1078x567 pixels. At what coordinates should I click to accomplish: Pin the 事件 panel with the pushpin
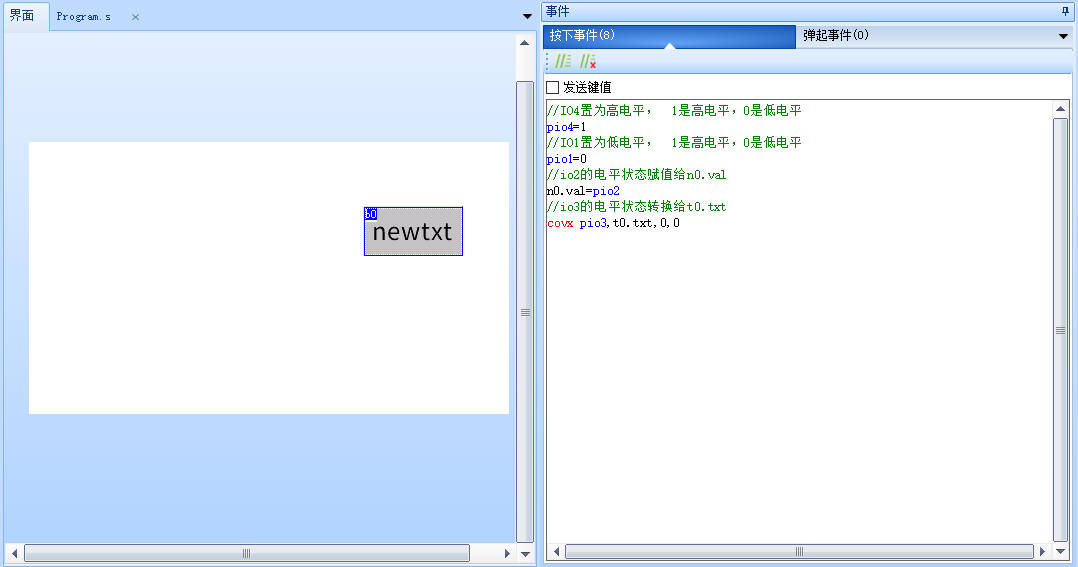pos(1064,11)
